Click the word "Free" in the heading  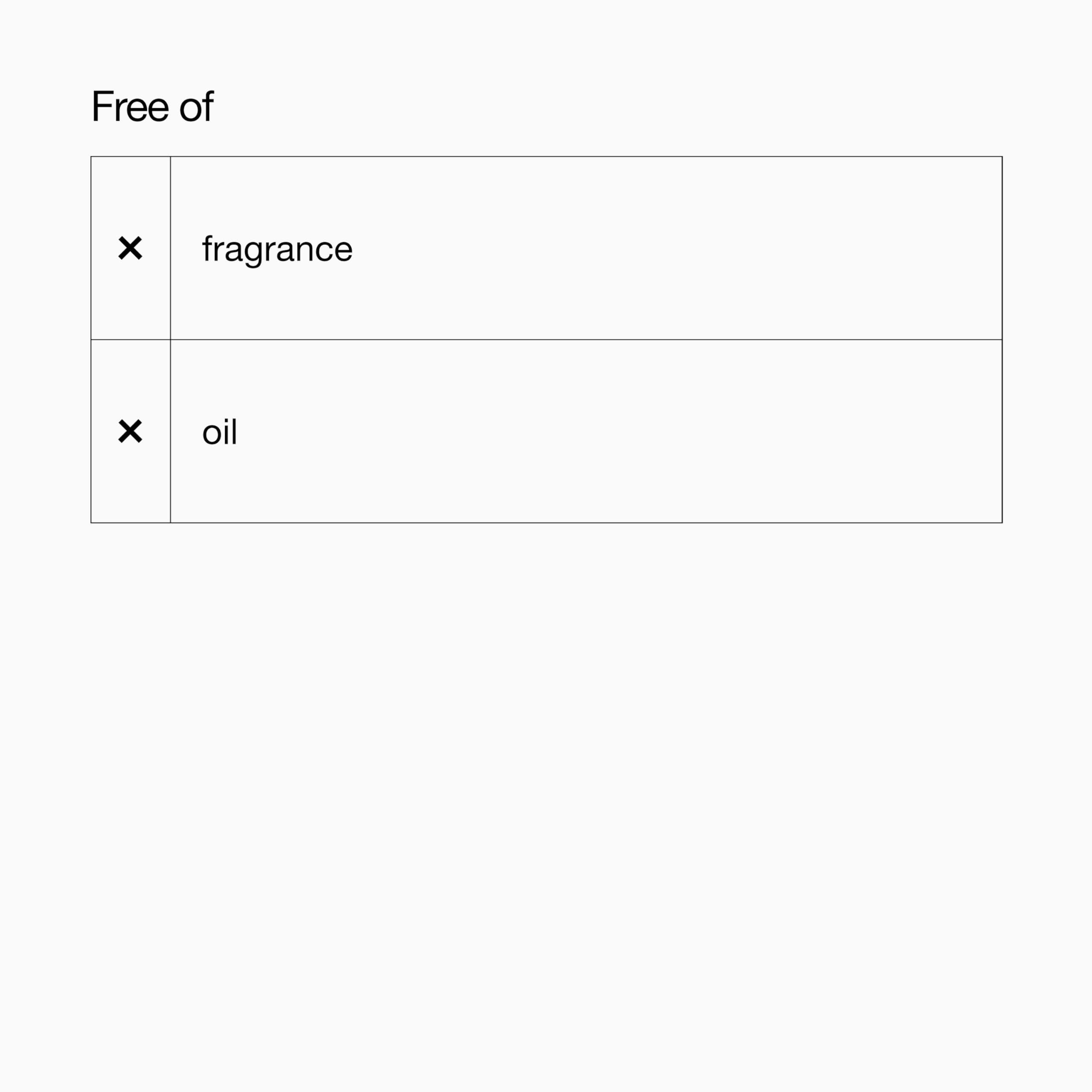click(x=130, y=106)
